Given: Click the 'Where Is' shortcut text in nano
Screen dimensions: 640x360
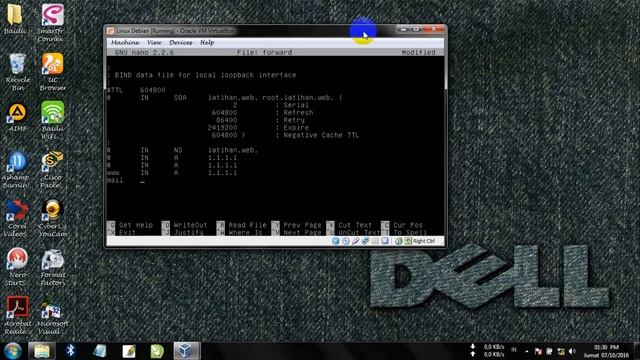Looking at the screenshot, I should pos(245,232).
